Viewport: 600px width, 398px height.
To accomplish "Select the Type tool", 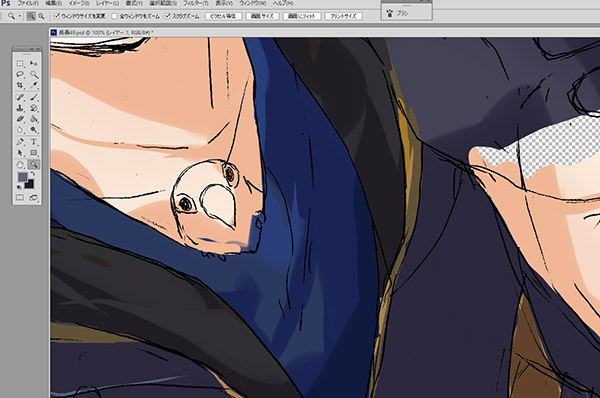I will [x=34, y=142].
